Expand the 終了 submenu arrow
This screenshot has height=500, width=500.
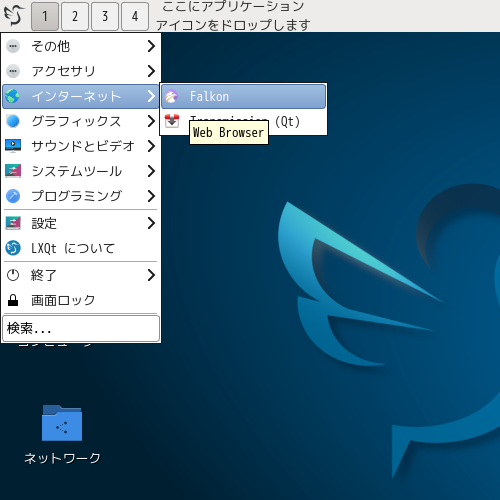click(x=151, y=275)
